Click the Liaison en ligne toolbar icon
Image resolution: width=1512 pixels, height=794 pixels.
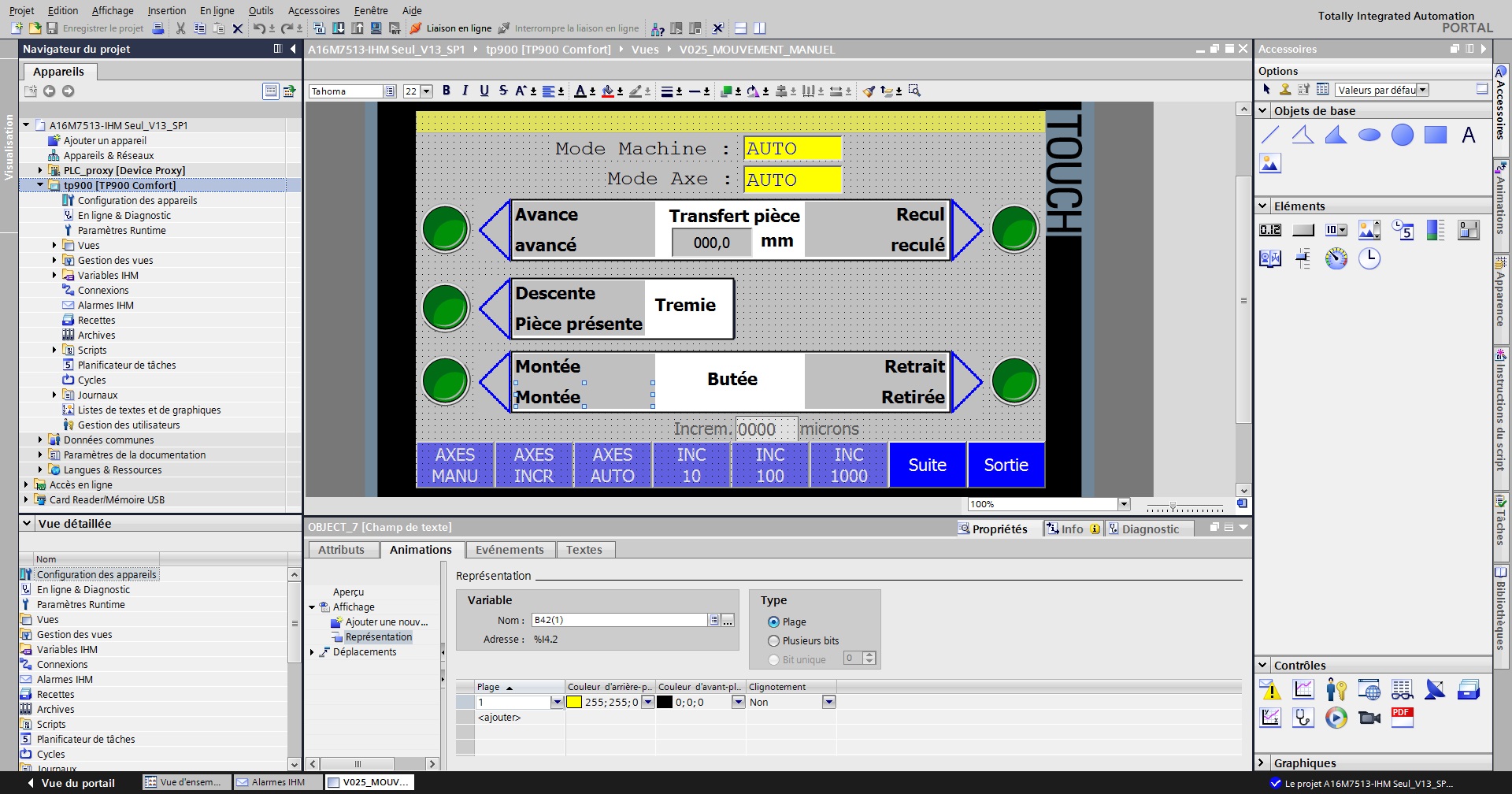point(417,28)
